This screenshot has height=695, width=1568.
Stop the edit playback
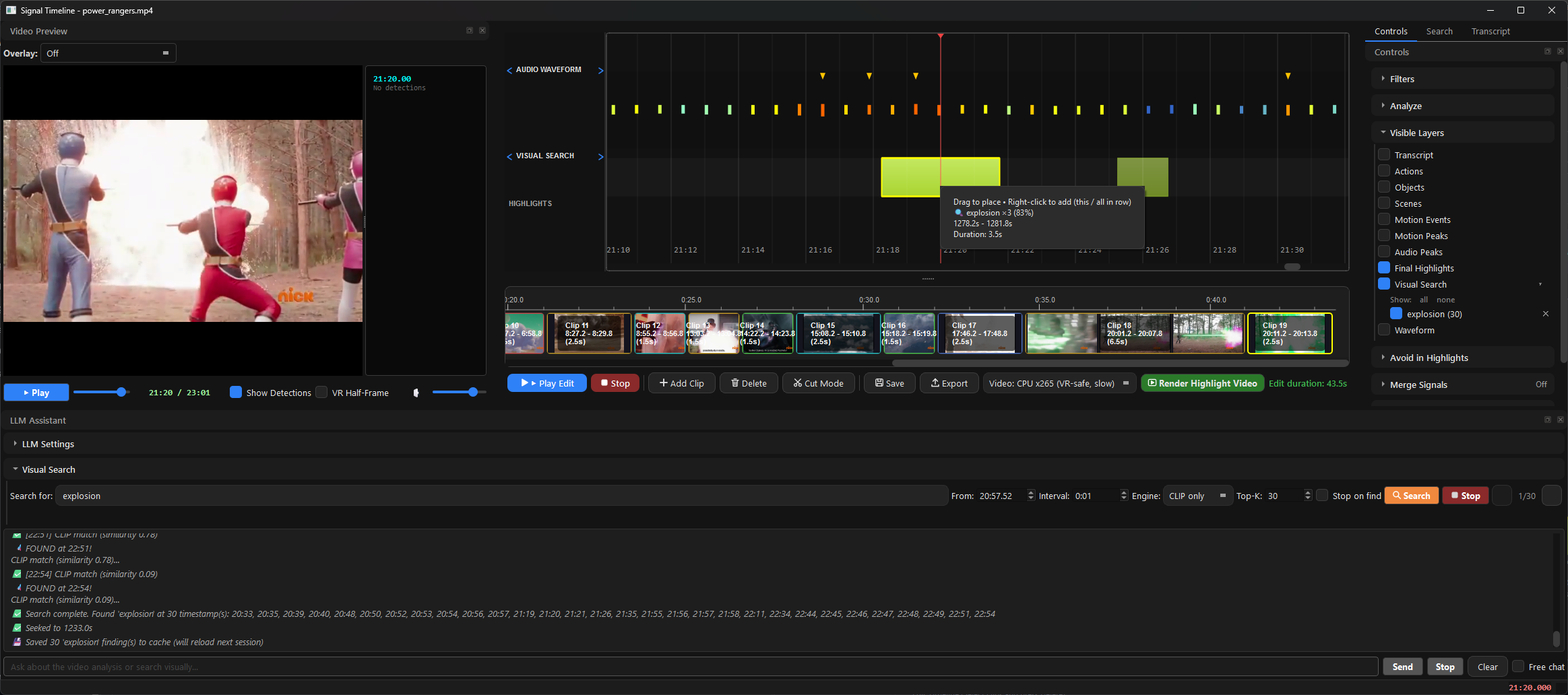pyautogui.click(x=615, y=383)
